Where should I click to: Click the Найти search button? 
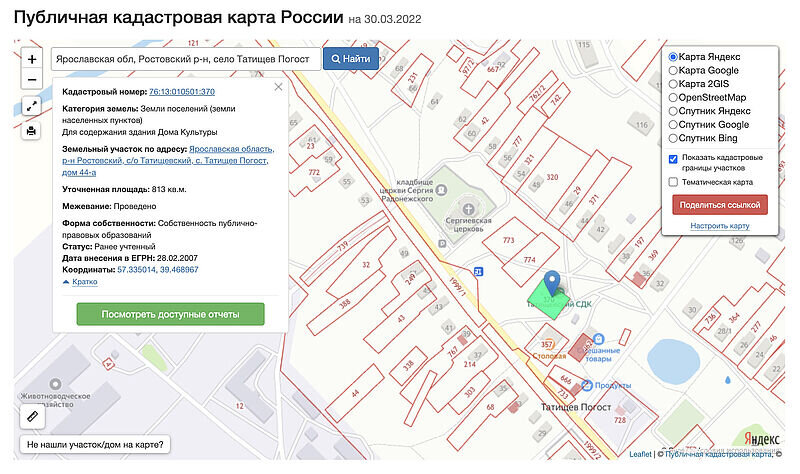(351, 59)
